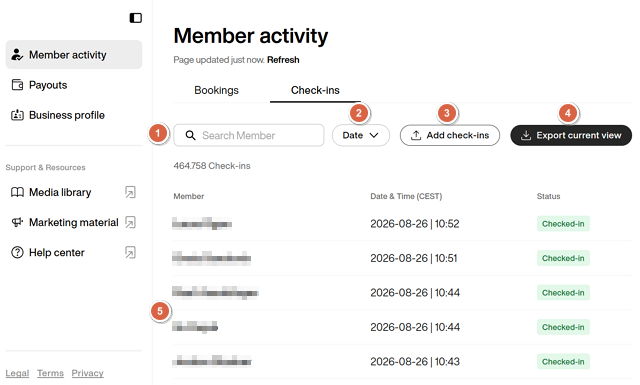This screenshot has width=640, height=385.
Task: Select the 2026-08-26 | 10:51 entry
Action: pyautogui.click(x=413, y=258)
